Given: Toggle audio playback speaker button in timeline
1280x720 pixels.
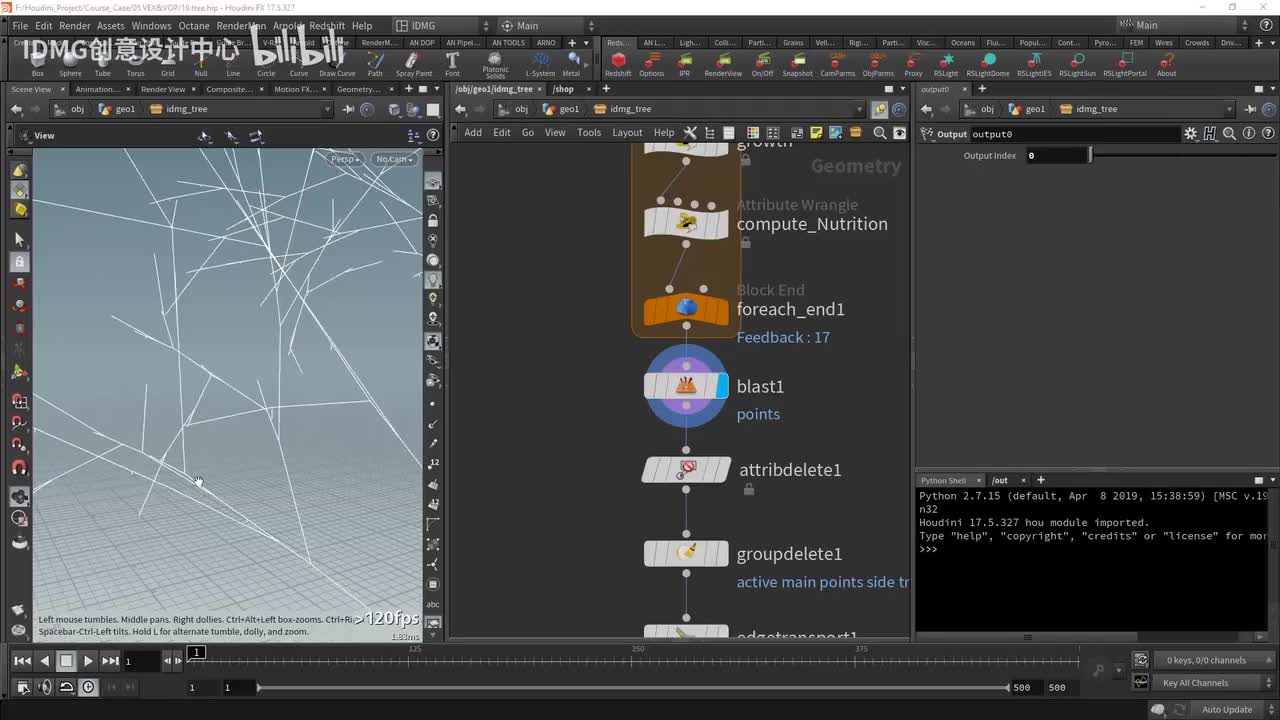Looking at the screenshot, I should (x=45, y=687).
